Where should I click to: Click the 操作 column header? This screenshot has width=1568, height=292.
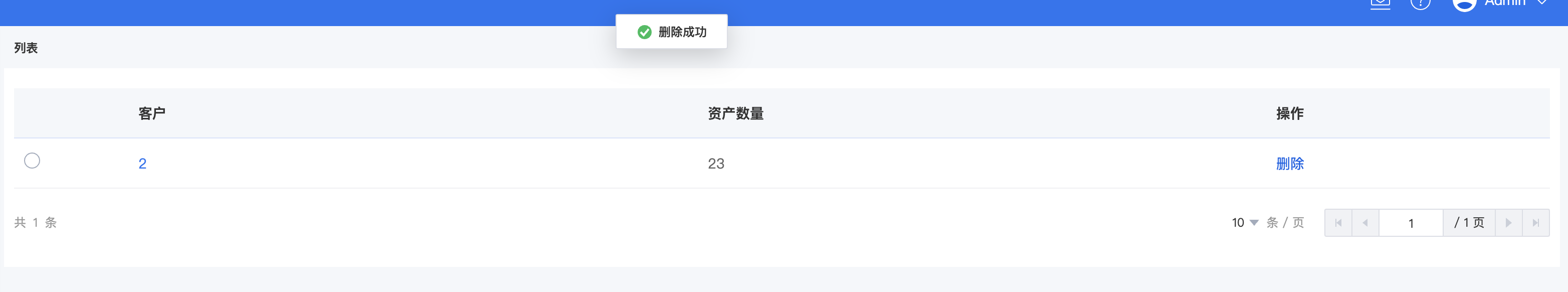pos(1290,113)
